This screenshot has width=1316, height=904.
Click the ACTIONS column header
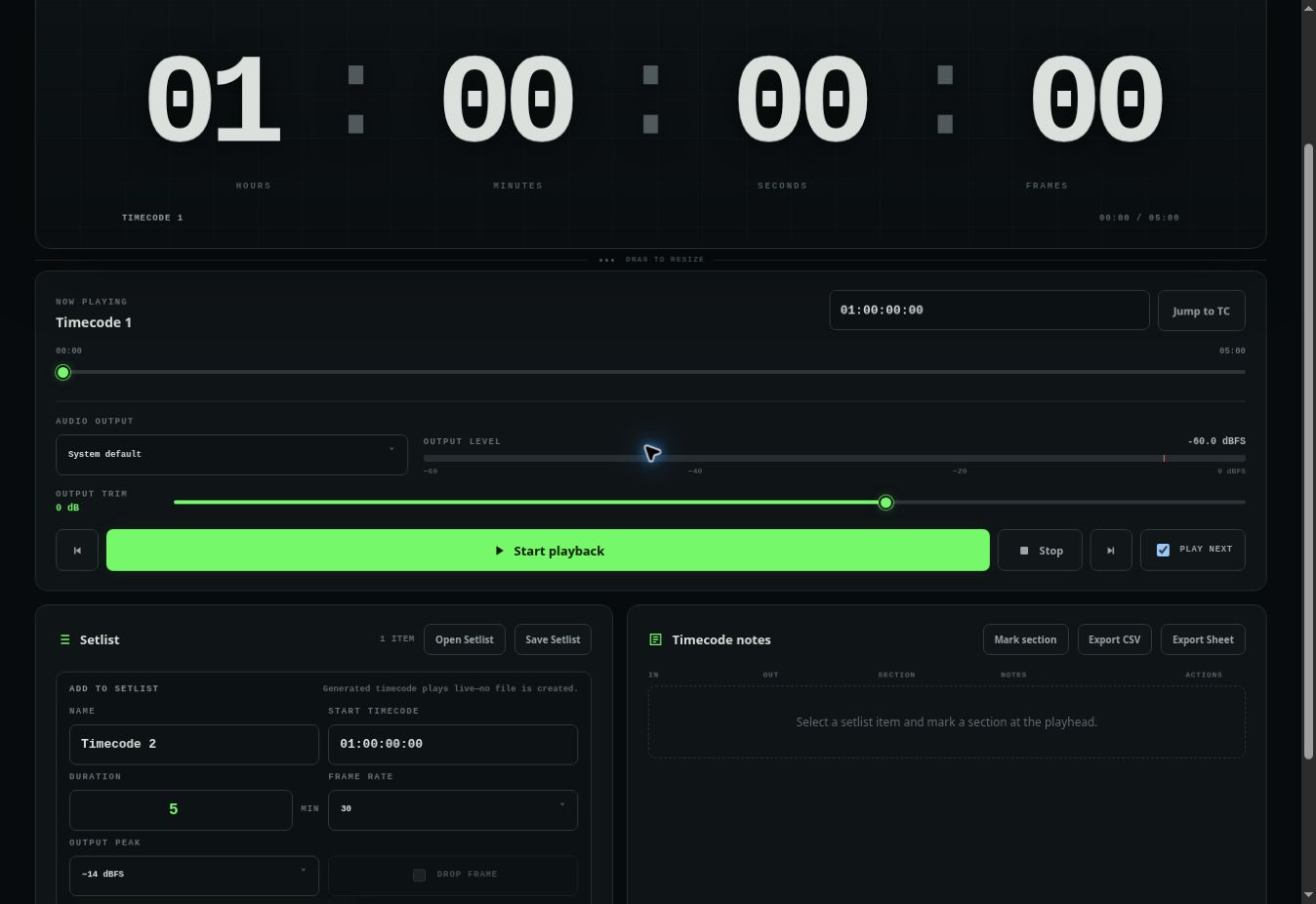[1204, 675]
